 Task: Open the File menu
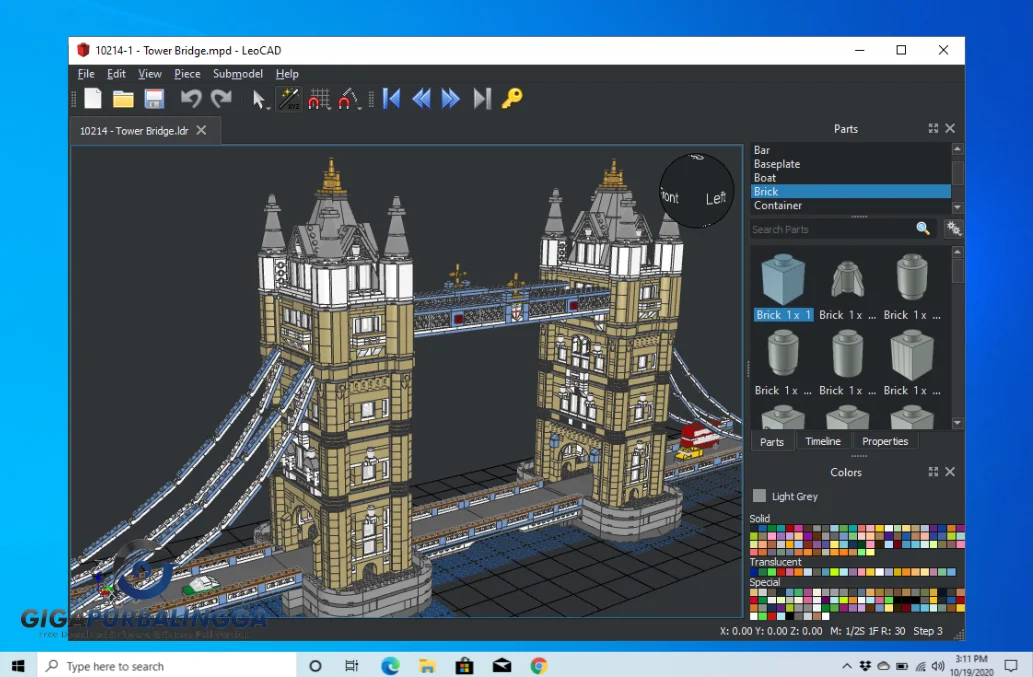coord(86,74)
